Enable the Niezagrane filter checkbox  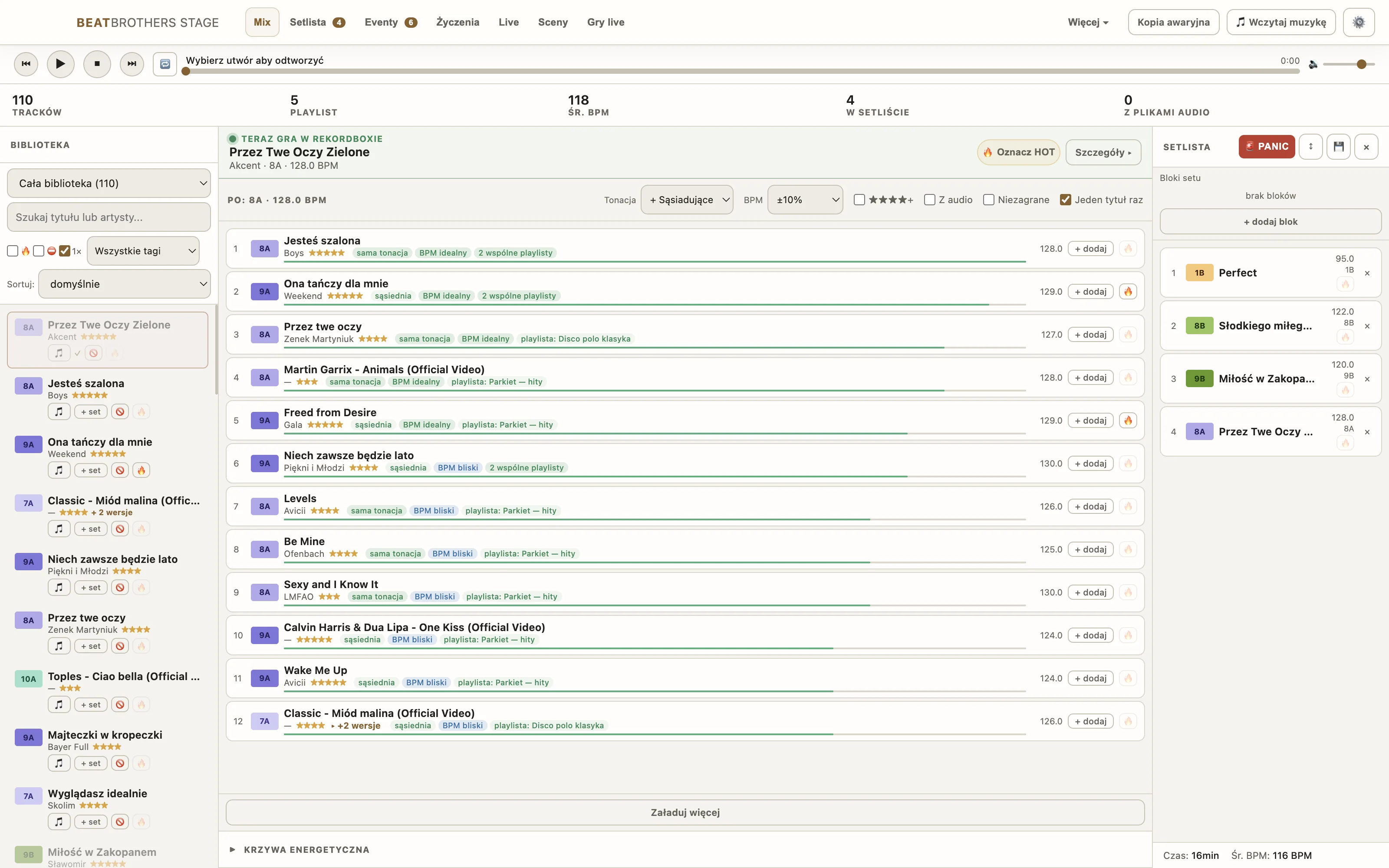click(x=988, y=200)
